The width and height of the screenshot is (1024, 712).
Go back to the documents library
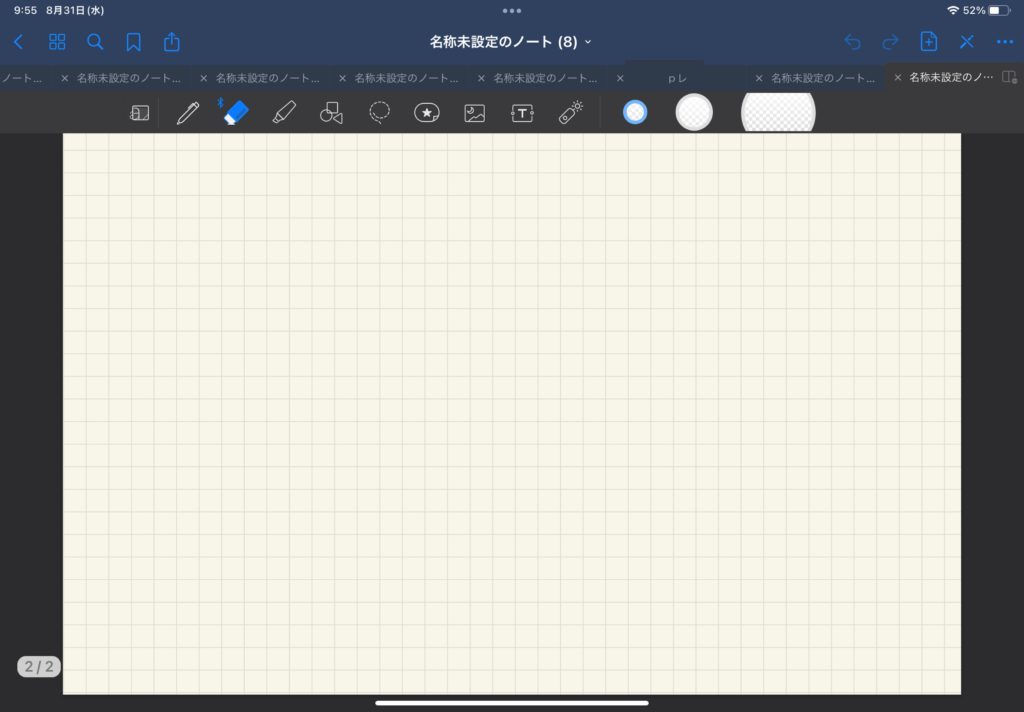pos(18,42)
